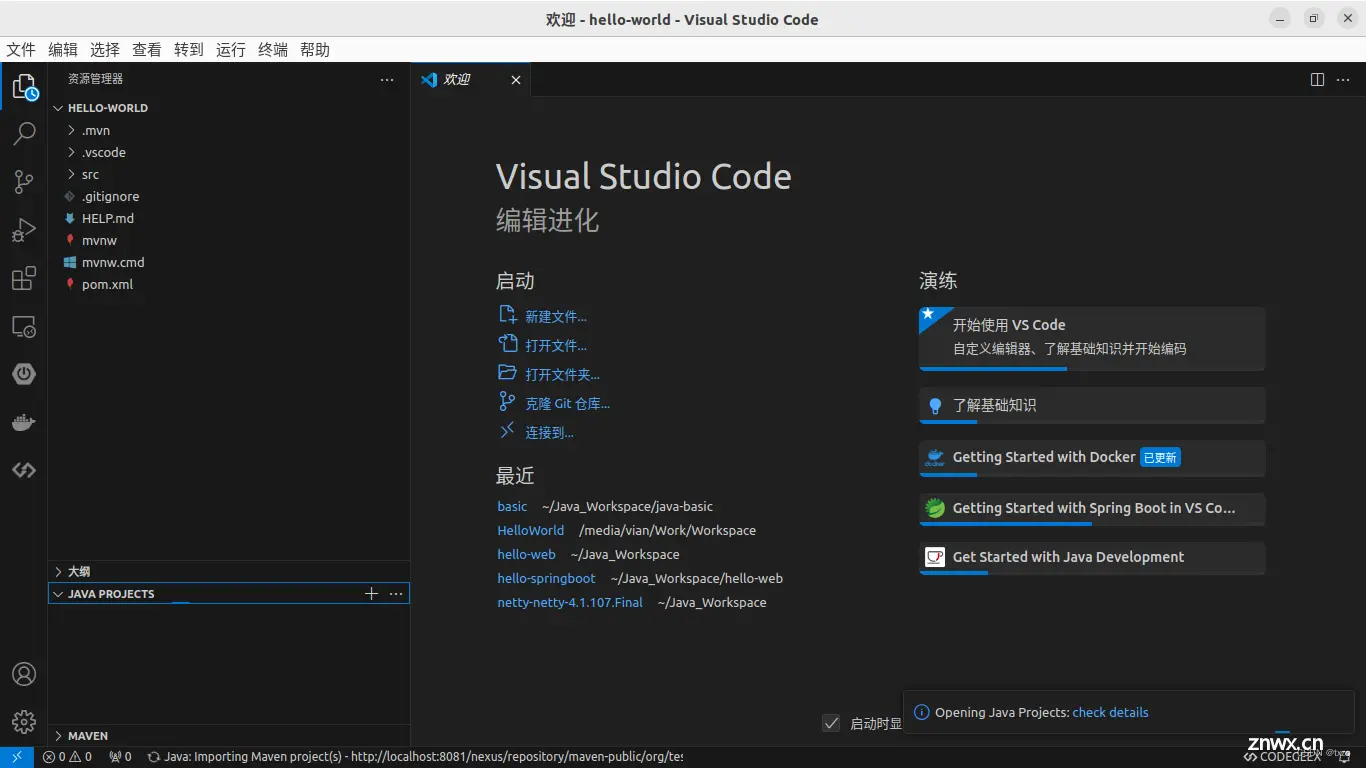Open Getting Started with Spring Boot walkthrough

tap(1092, 509)
